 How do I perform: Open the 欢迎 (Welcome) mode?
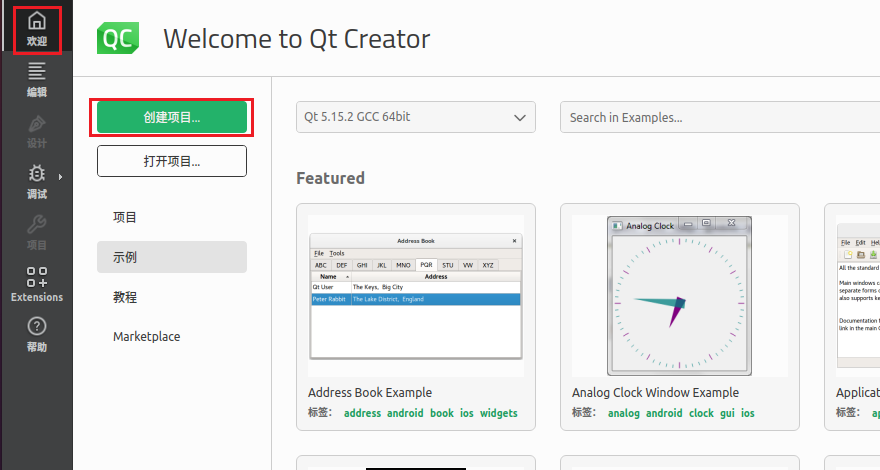(36, 30)
